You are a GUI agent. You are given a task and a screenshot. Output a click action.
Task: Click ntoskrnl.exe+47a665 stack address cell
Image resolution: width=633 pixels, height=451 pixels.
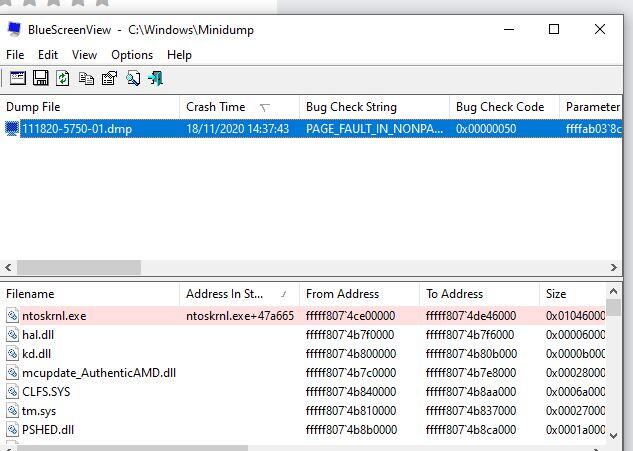click(x=240, y=316)
